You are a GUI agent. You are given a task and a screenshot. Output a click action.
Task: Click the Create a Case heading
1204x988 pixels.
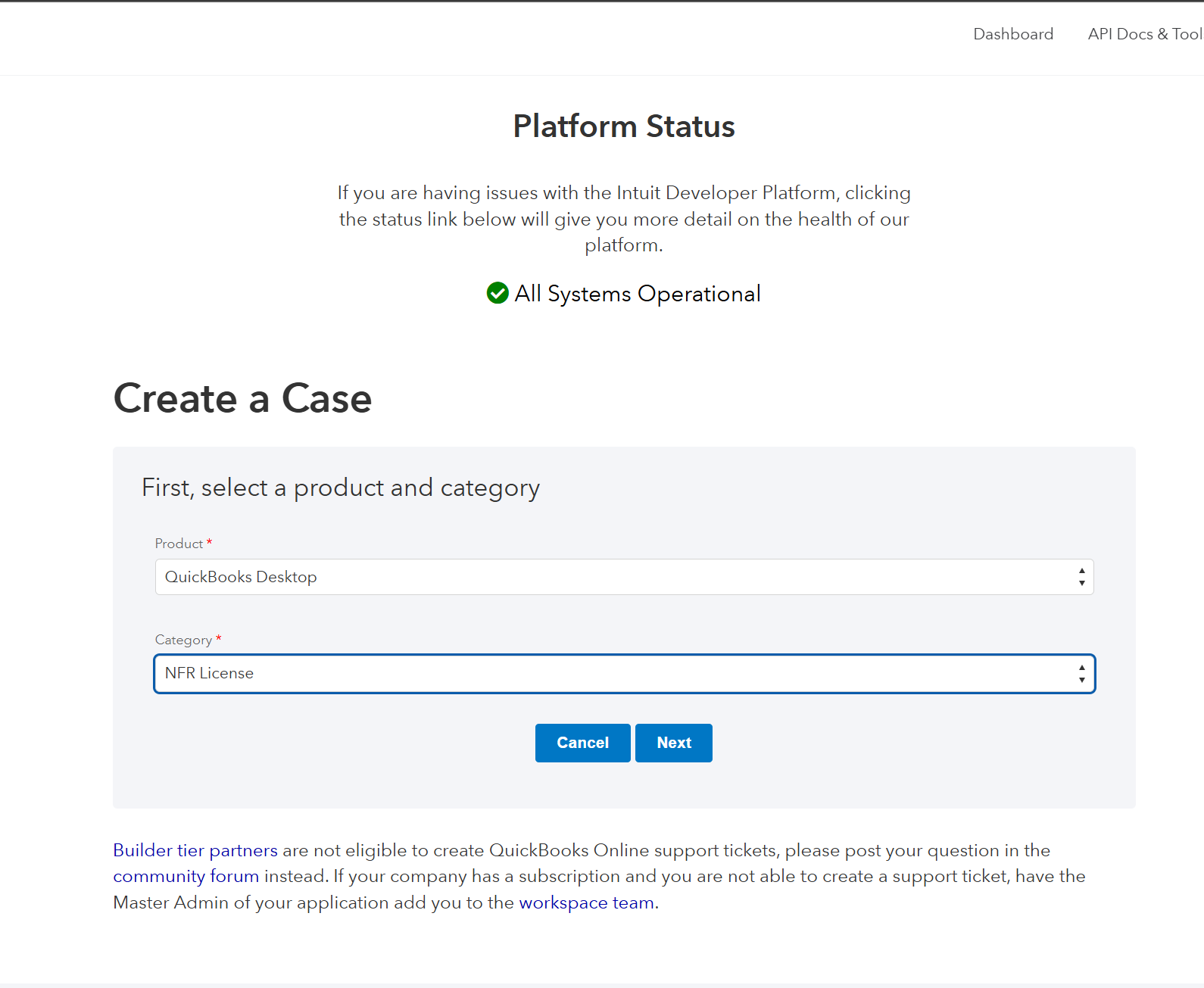coord(242,398)
